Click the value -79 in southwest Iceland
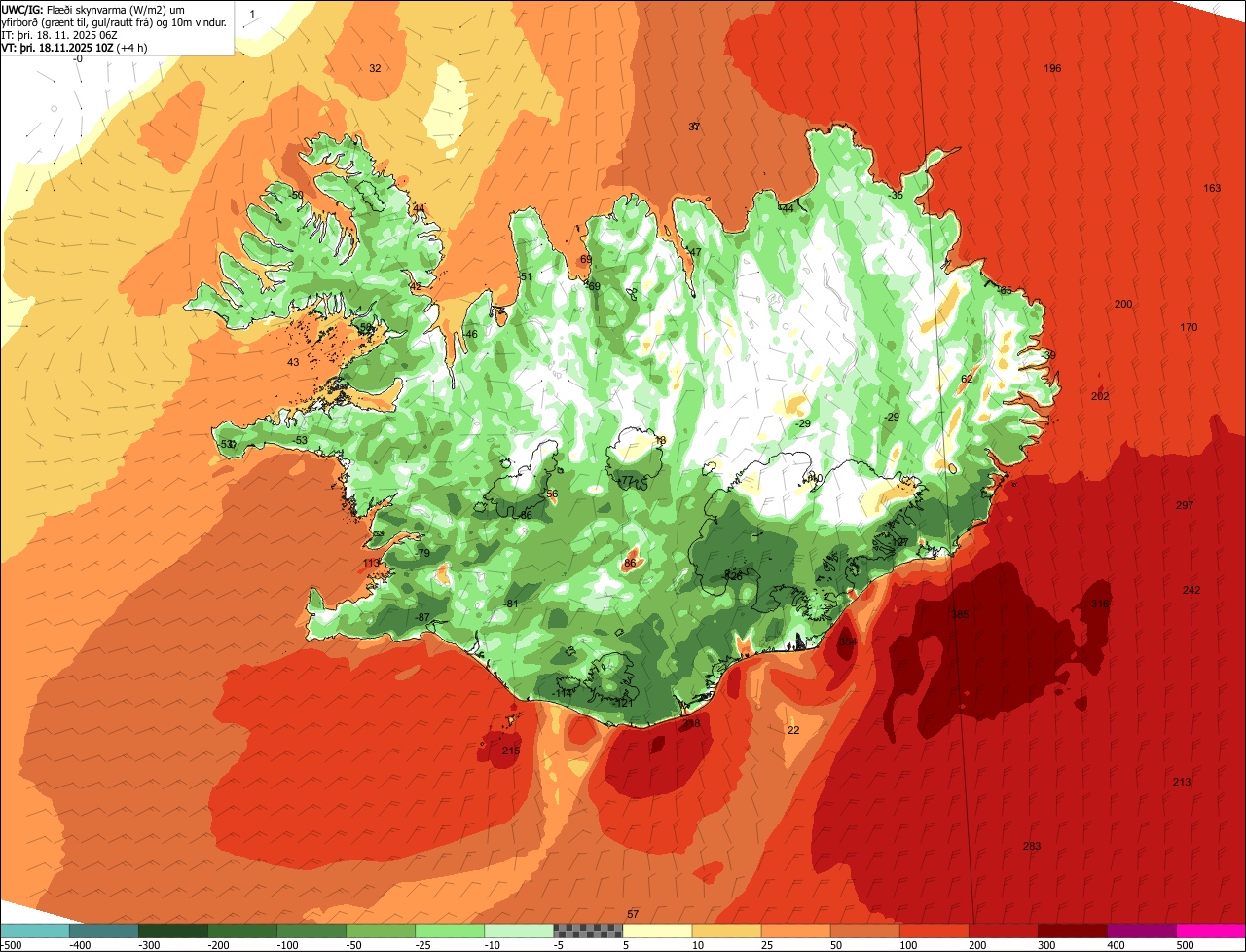 click(x=421, y=553)
